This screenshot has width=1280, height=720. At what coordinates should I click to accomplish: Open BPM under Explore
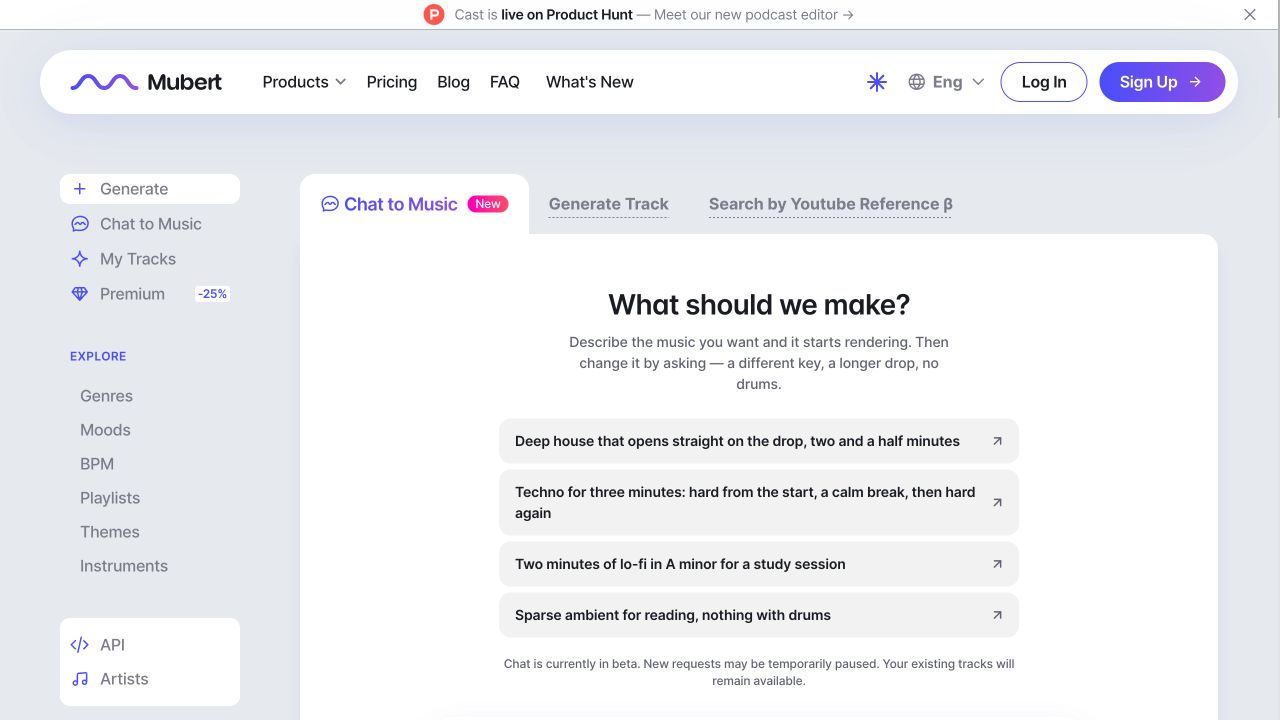(x=97, y=464)
